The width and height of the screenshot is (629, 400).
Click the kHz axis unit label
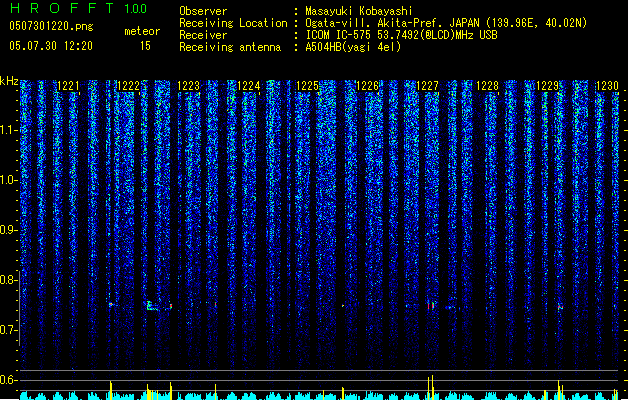(x=9, y=81)
